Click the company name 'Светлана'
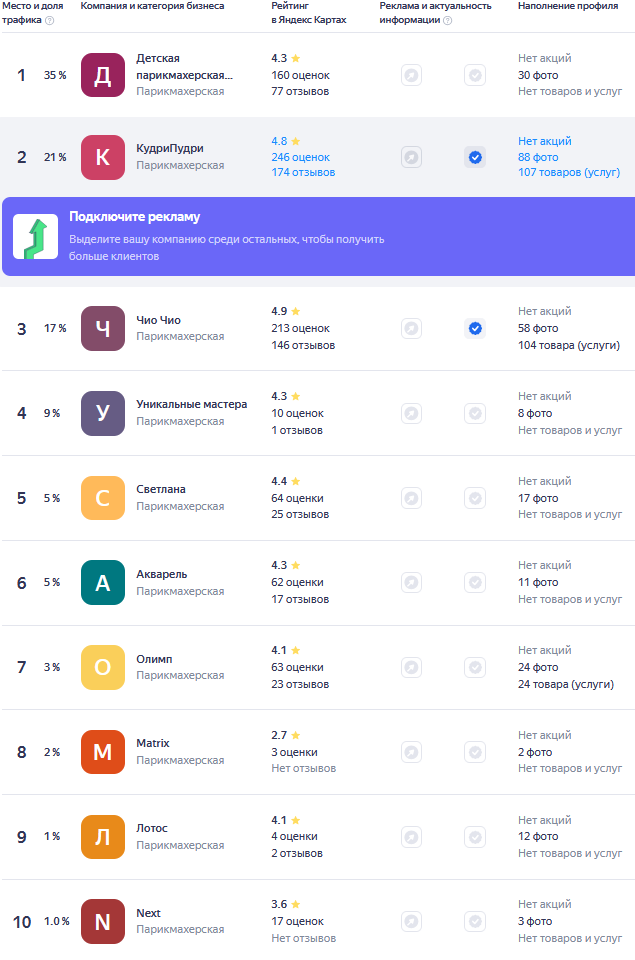The width and height of the screenshot is (635, 960). (161, 489)
